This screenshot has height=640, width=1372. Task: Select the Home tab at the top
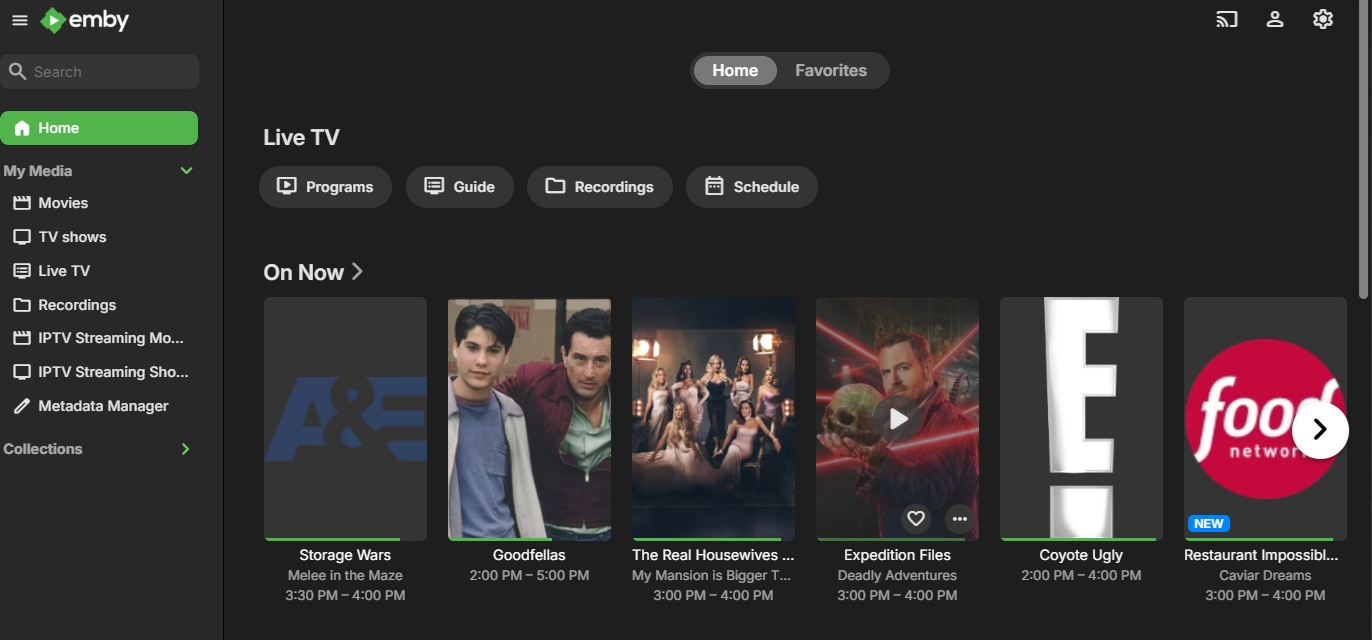point(735,70)
